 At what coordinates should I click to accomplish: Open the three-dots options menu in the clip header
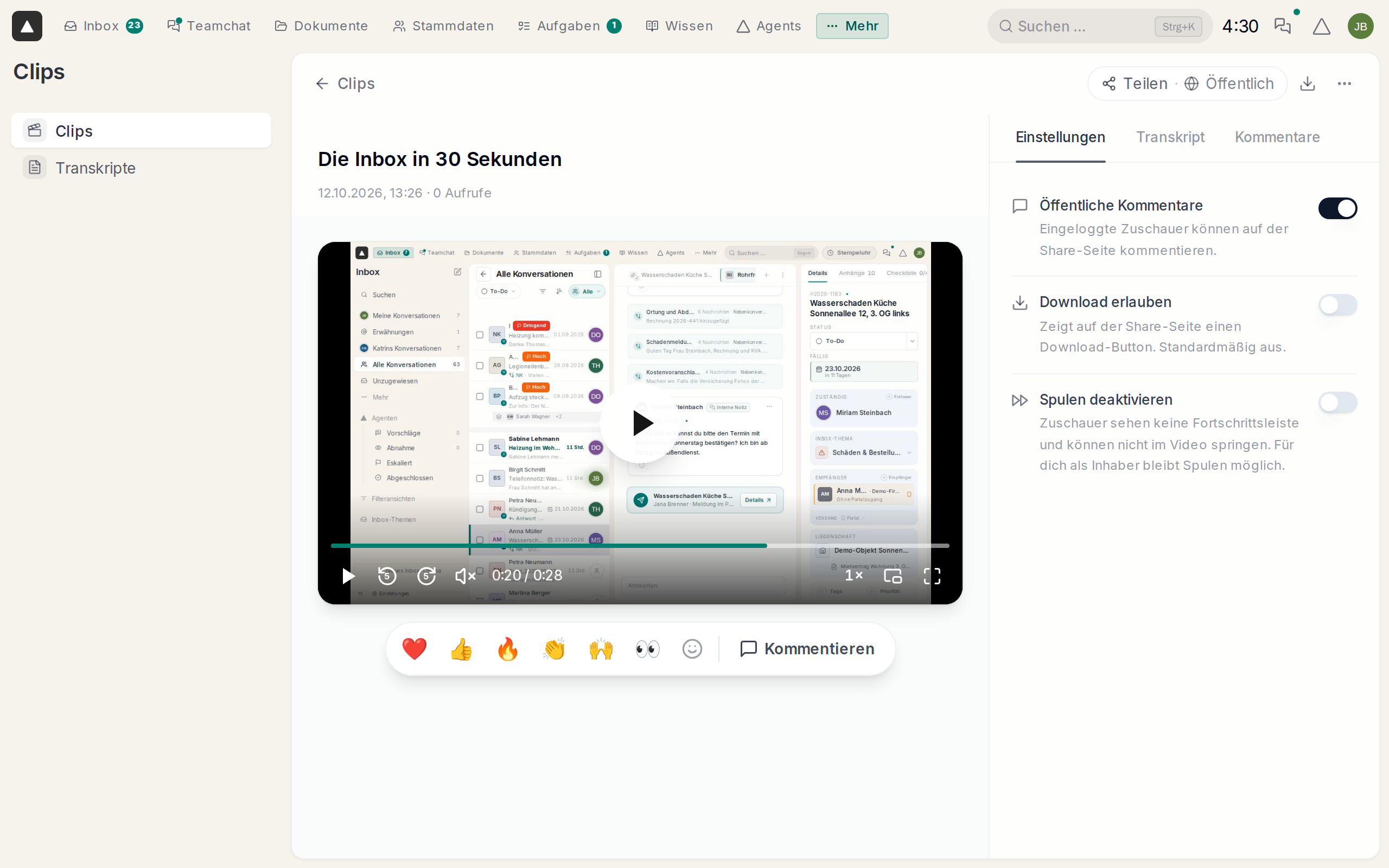1344,84
